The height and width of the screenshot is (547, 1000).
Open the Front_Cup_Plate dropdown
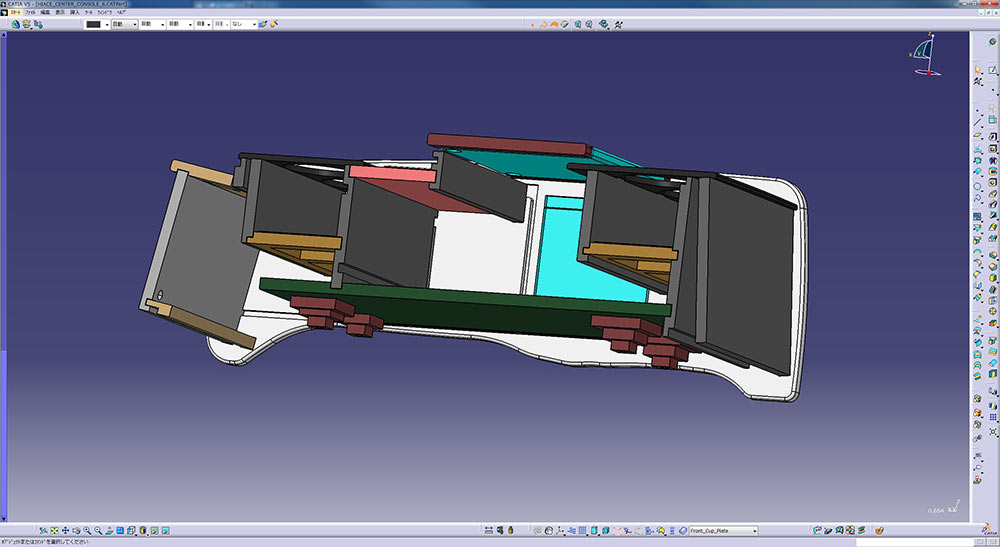click(x=753, y=531)
